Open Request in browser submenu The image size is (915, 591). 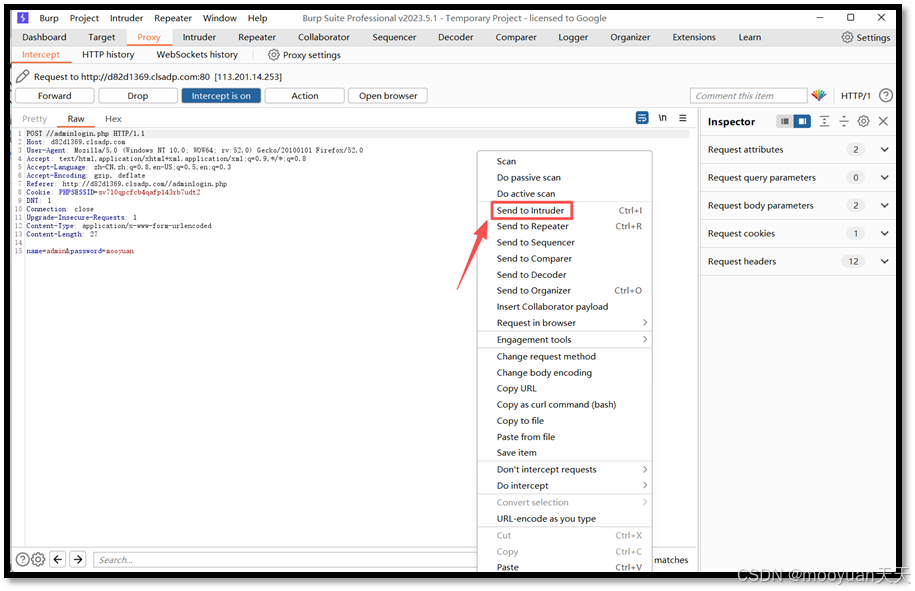coord(564,323)
